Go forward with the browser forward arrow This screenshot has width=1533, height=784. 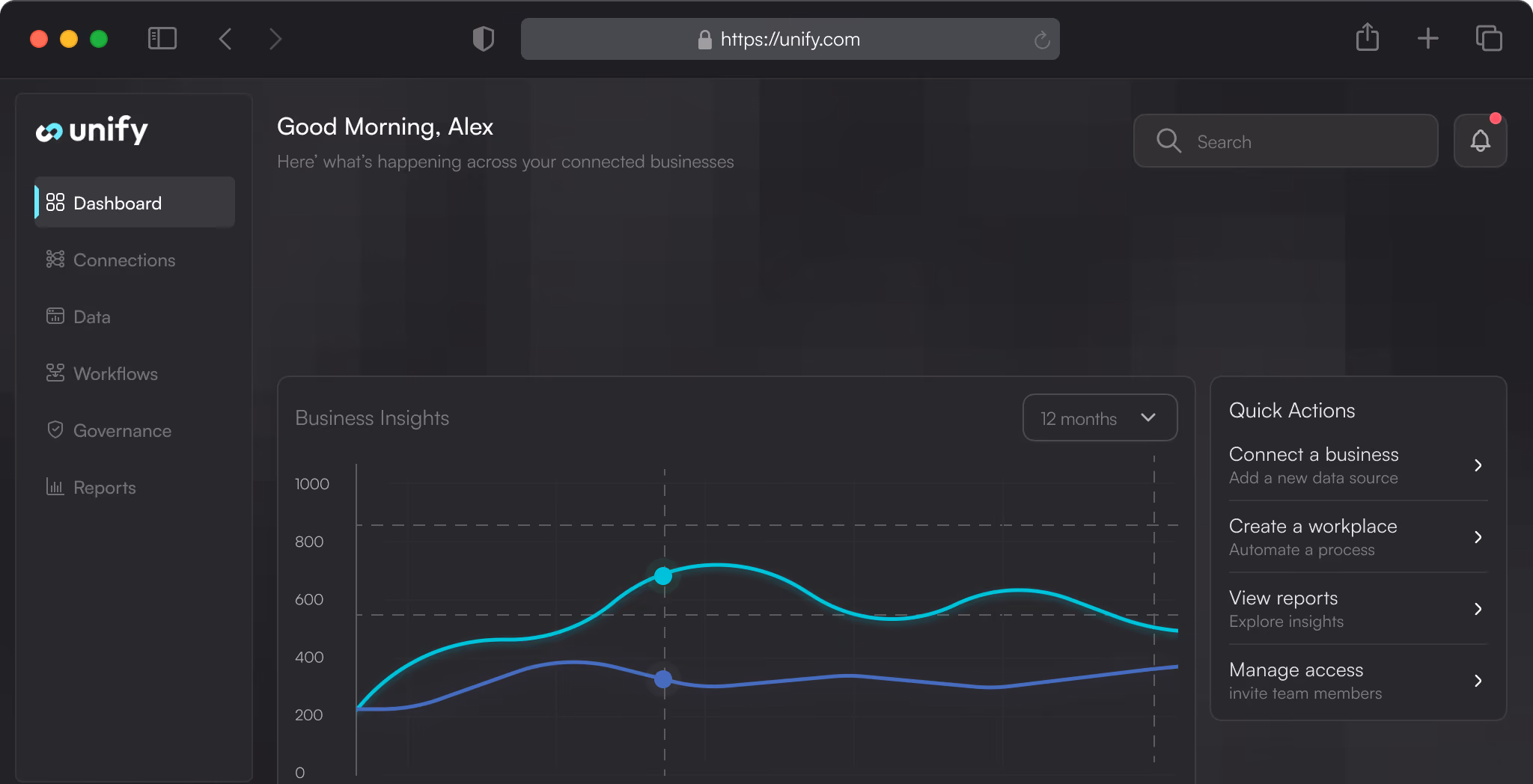tap(275, 39)
